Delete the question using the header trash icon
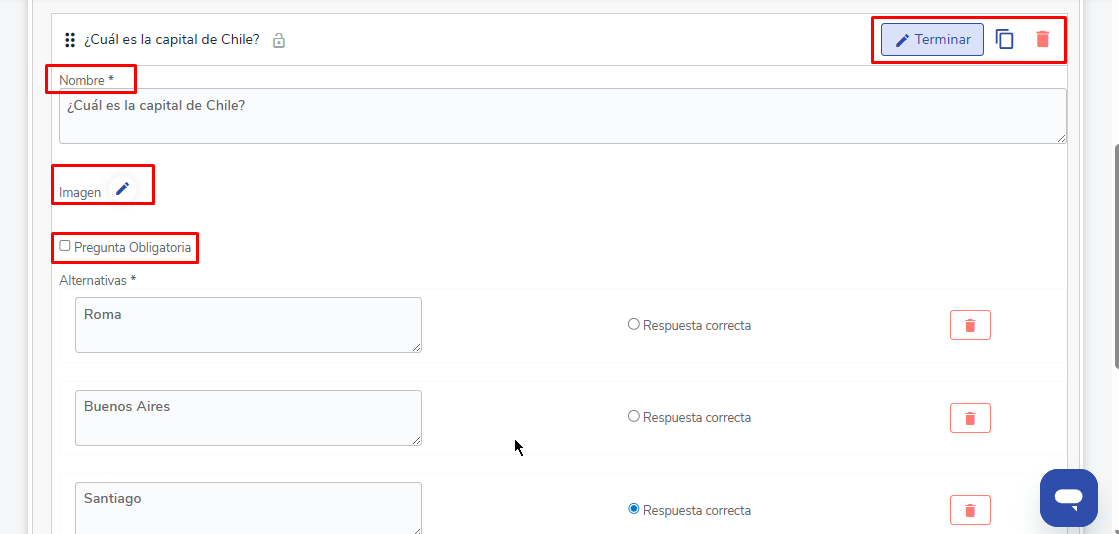Image resolution: width=1119 pixels, height=534 pixels. pyautogui.click(x=1042, y=40)
